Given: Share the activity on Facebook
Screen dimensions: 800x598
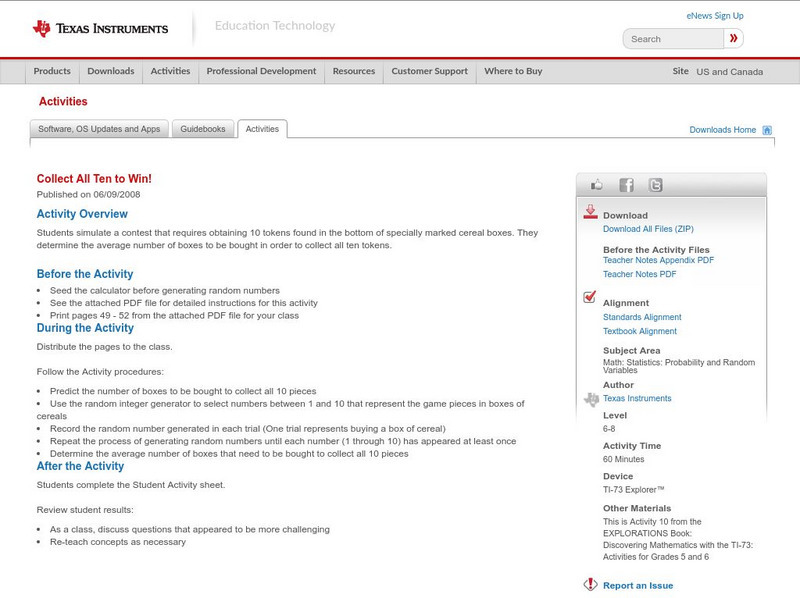Looking at the screenshot, I should [x=626, y=185].
